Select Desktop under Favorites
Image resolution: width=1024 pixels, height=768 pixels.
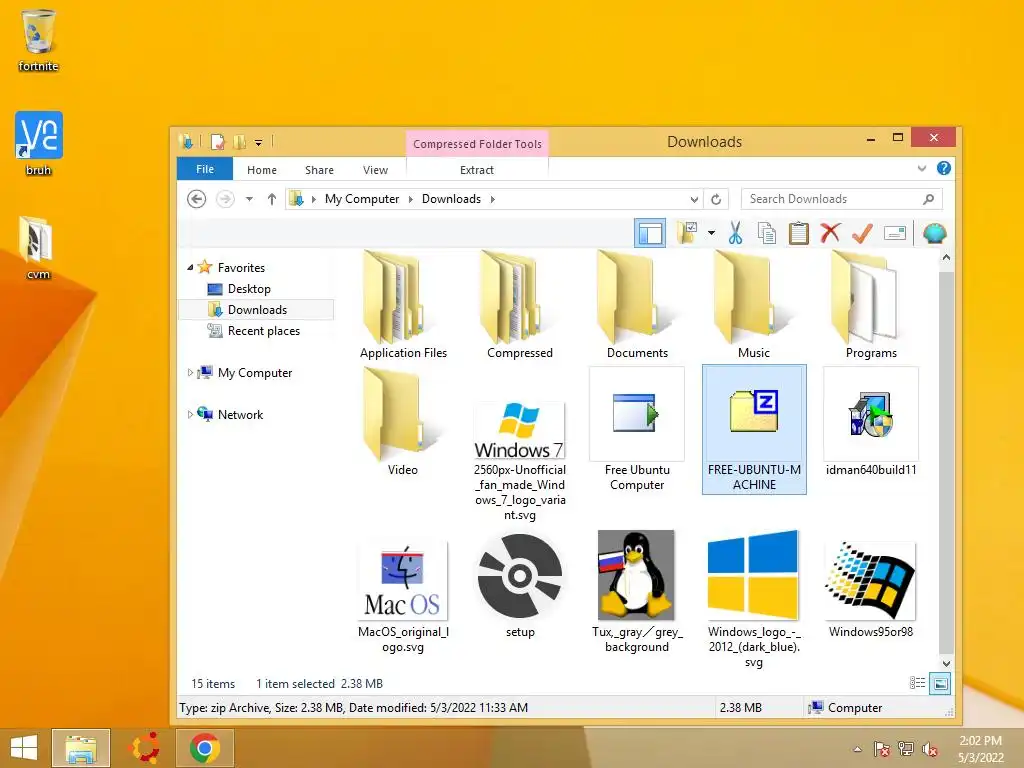pyautogui.click(x=249, y=289)
